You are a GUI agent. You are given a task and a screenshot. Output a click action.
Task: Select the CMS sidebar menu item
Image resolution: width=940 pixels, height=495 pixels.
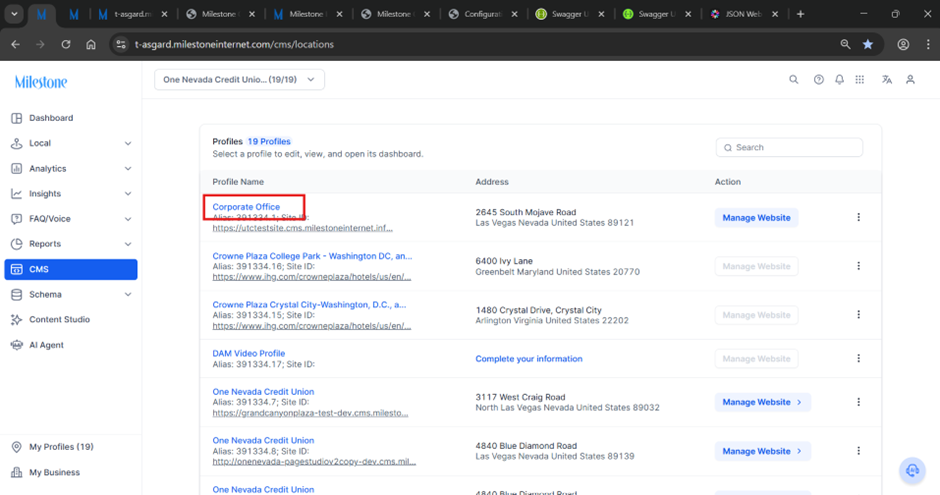pos(71,269)
